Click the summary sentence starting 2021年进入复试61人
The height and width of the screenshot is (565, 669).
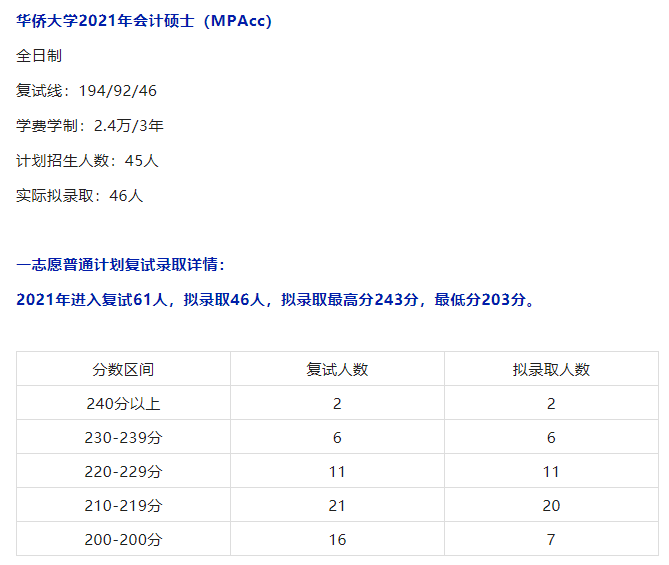point(276,300)
